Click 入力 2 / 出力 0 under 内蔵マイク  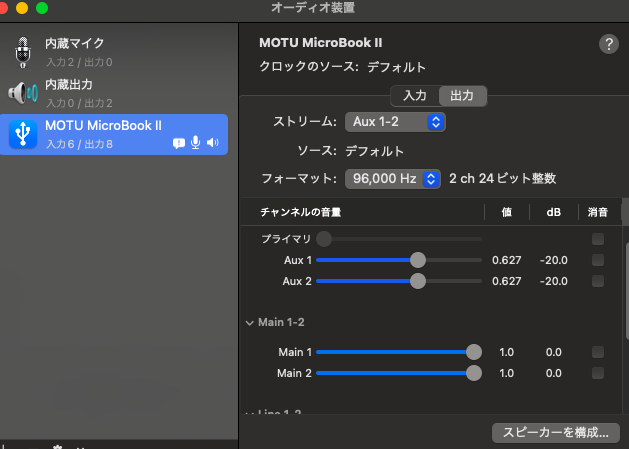coord(79,62)
